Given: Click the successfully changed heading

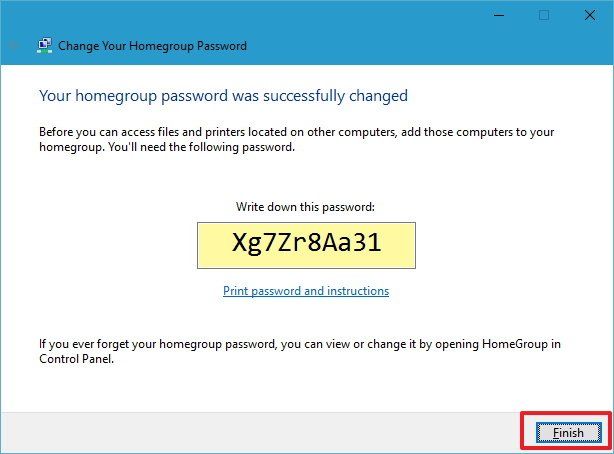Looking at the screenshot, I should [x=223, y=96].
